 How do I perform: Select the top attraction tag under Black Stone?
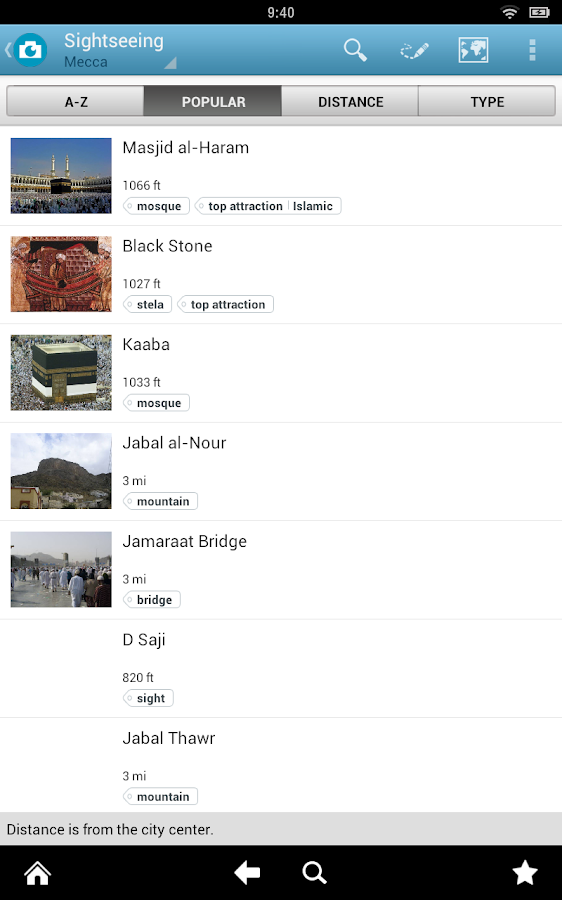pos(226,304)
